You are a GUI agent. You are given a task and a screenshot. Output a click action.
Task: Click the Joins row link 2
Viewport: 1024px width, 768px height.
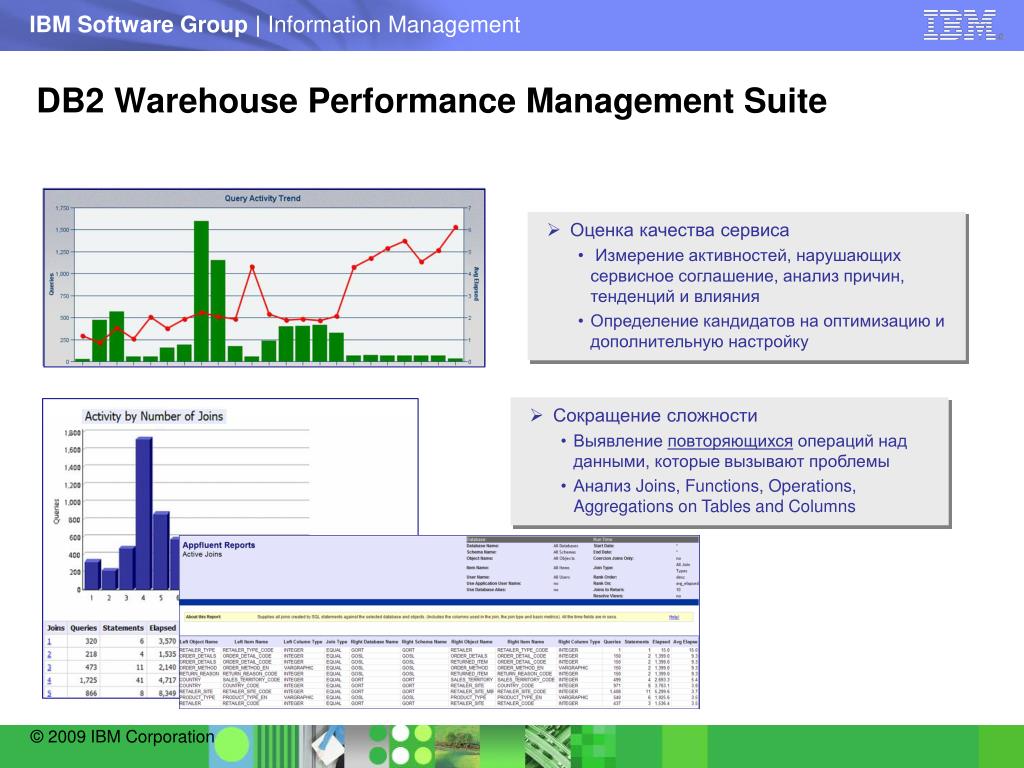tap(49, 654)
